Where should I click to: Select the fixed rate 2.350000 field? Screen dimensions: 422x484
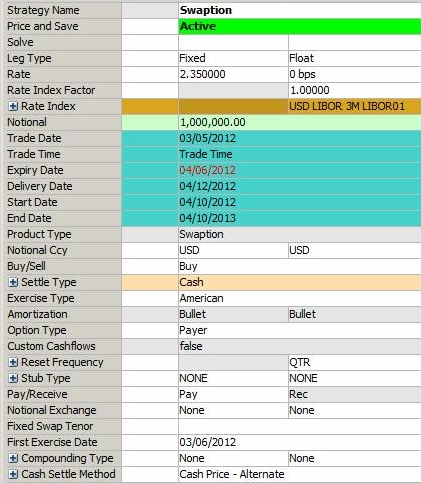pyautogui.click(x=233, y=74)
